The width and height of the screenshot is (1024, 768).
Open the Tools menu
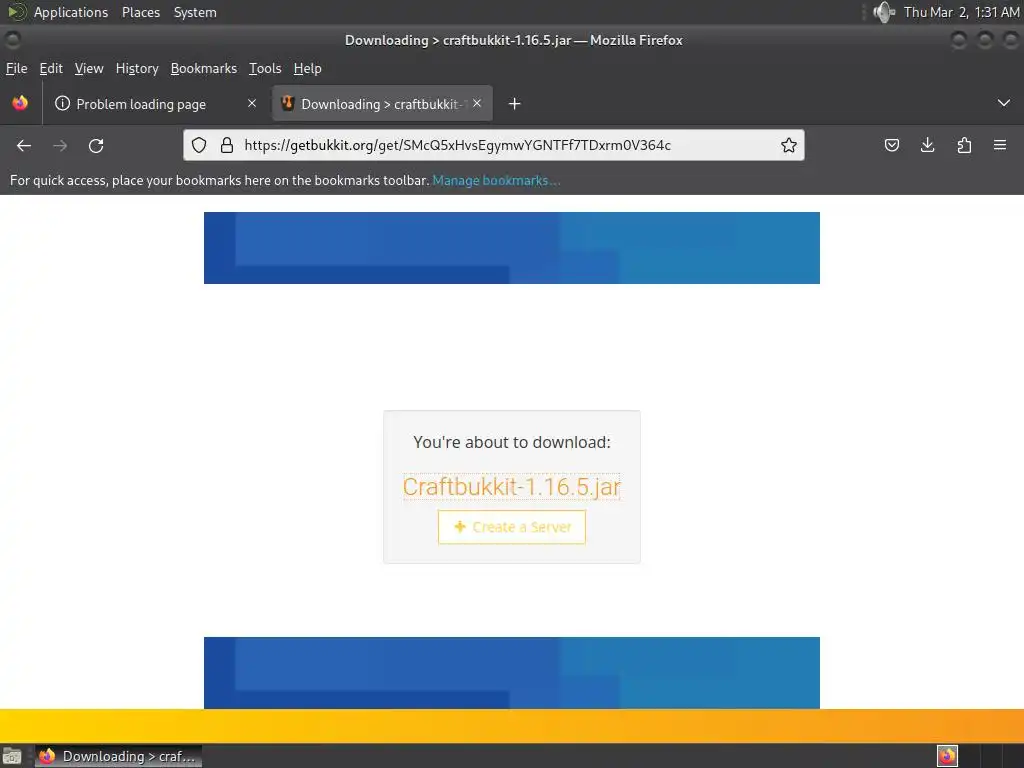pos(265,69)
